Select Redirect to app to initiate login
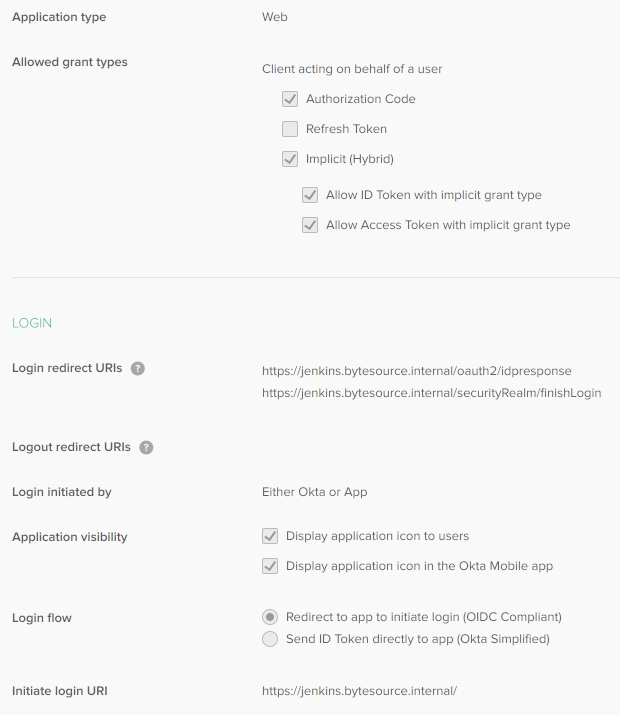 pyautogui.click(x=270, y=617)
